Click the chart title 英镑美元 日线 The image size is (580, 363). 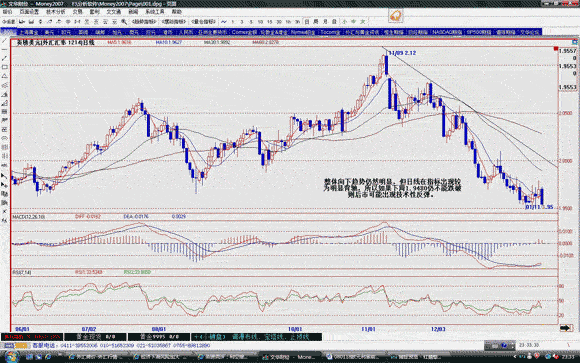pyautogui.click(x=55, y=43)
